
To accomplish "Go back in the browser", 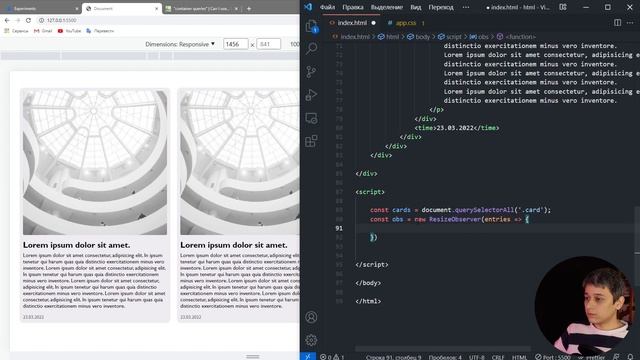I will (x=7, y=20).
